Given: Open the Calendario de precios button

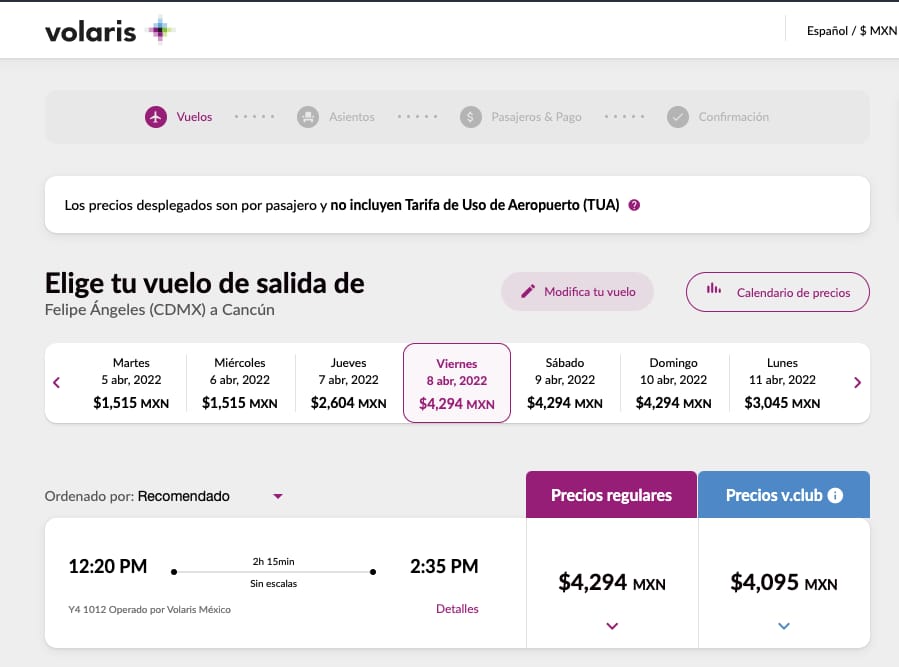Looking at the screenshot, I should point(777,292).
